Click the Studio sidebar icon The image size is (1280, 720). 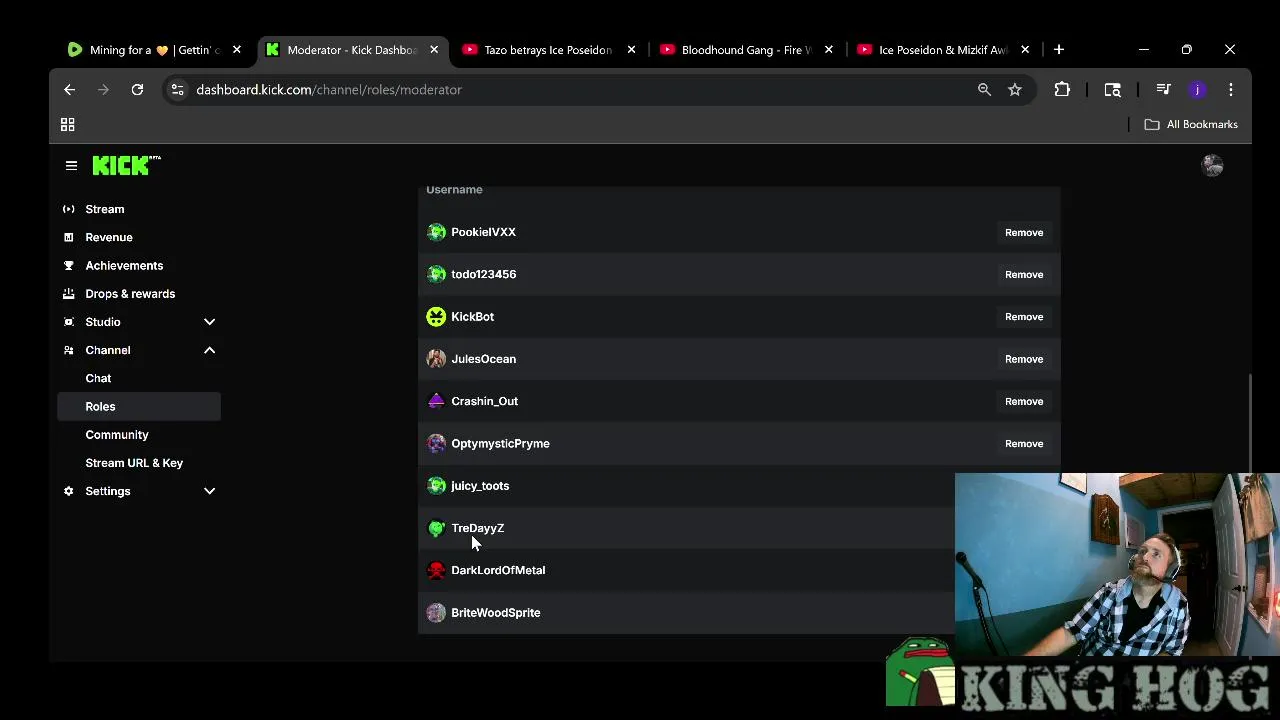[x=68, y=322]
